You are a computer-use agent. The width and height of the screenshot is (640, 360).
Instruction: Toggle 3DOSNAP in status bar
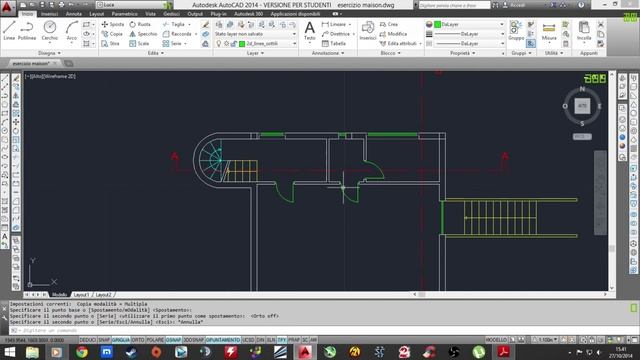pyautogui.click(x=193, y=340)
